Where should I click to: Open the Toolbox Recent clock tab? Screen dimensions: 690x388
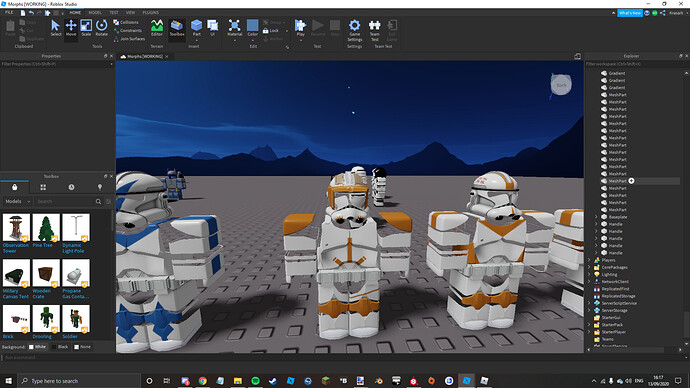tap(71, 187)
